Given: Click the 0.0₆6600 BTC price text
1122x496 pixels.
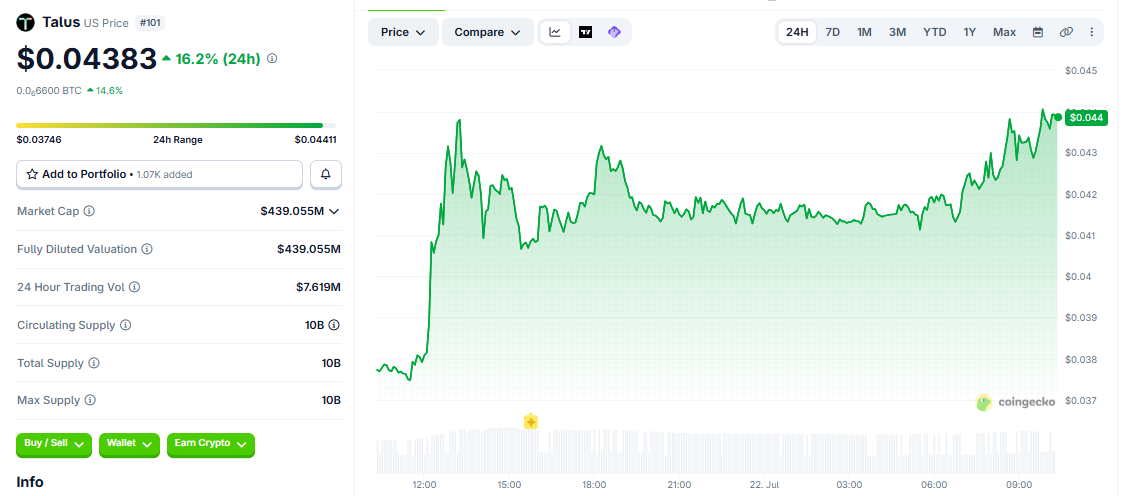Looking at the screenshot, I should coord(49,91).
